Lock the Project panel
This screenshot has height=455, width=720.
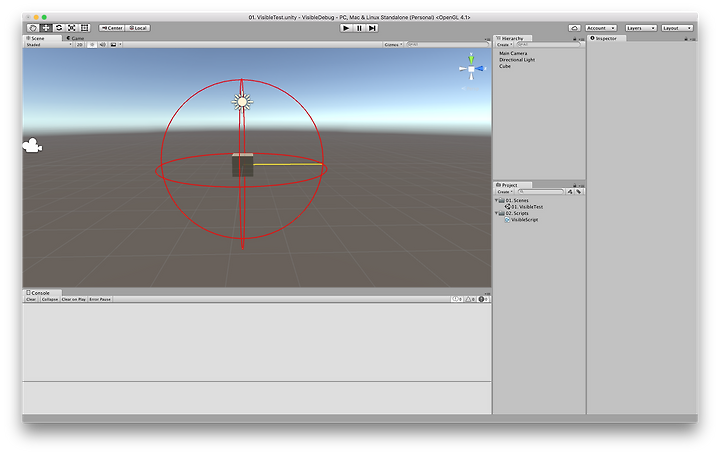[x=574, y=185]
